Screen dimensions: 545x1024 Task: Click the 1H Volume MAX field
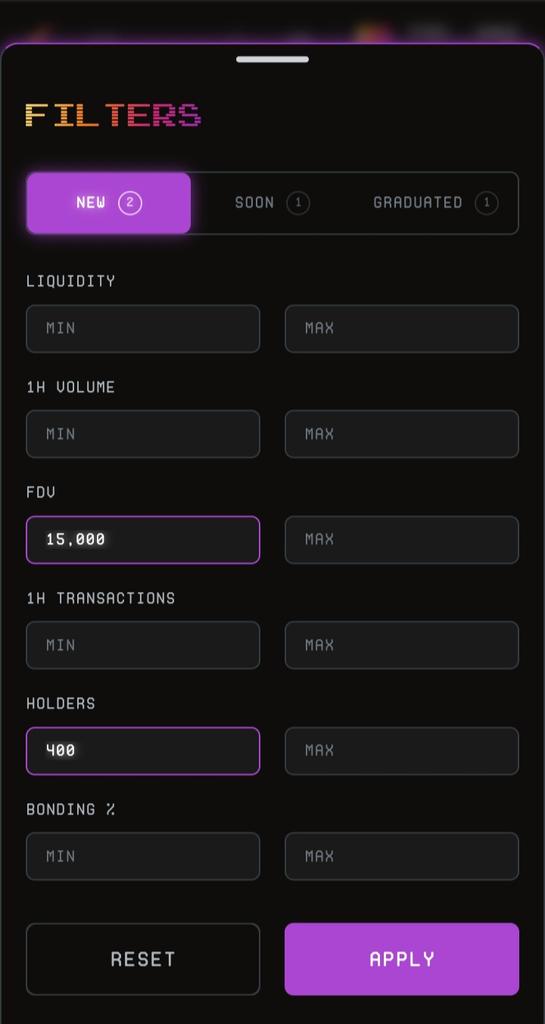(402, 434)
